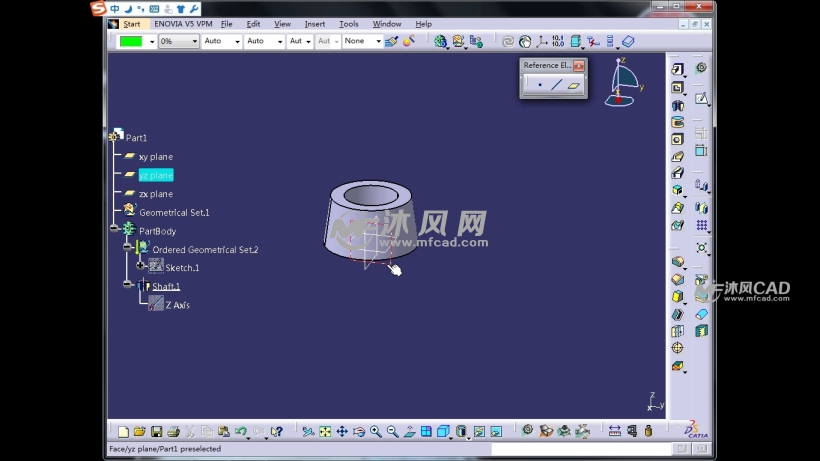
Task: Click the green color swatch
Action: pyautogui.click(x=131, y=41)
